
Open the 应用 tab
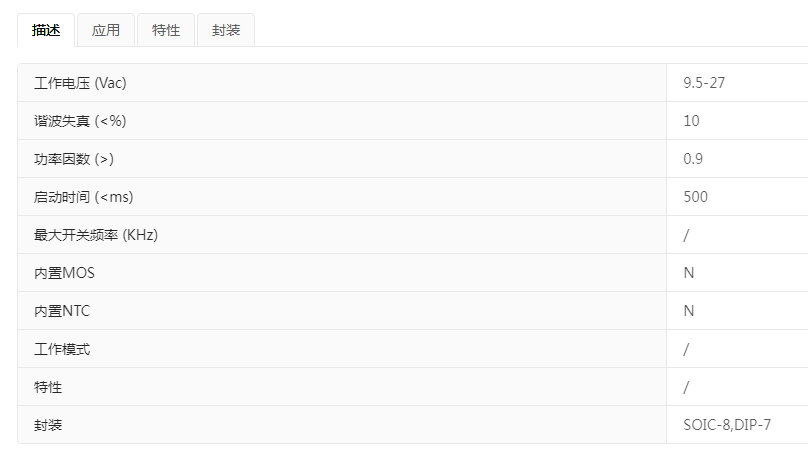coord(106,30)
